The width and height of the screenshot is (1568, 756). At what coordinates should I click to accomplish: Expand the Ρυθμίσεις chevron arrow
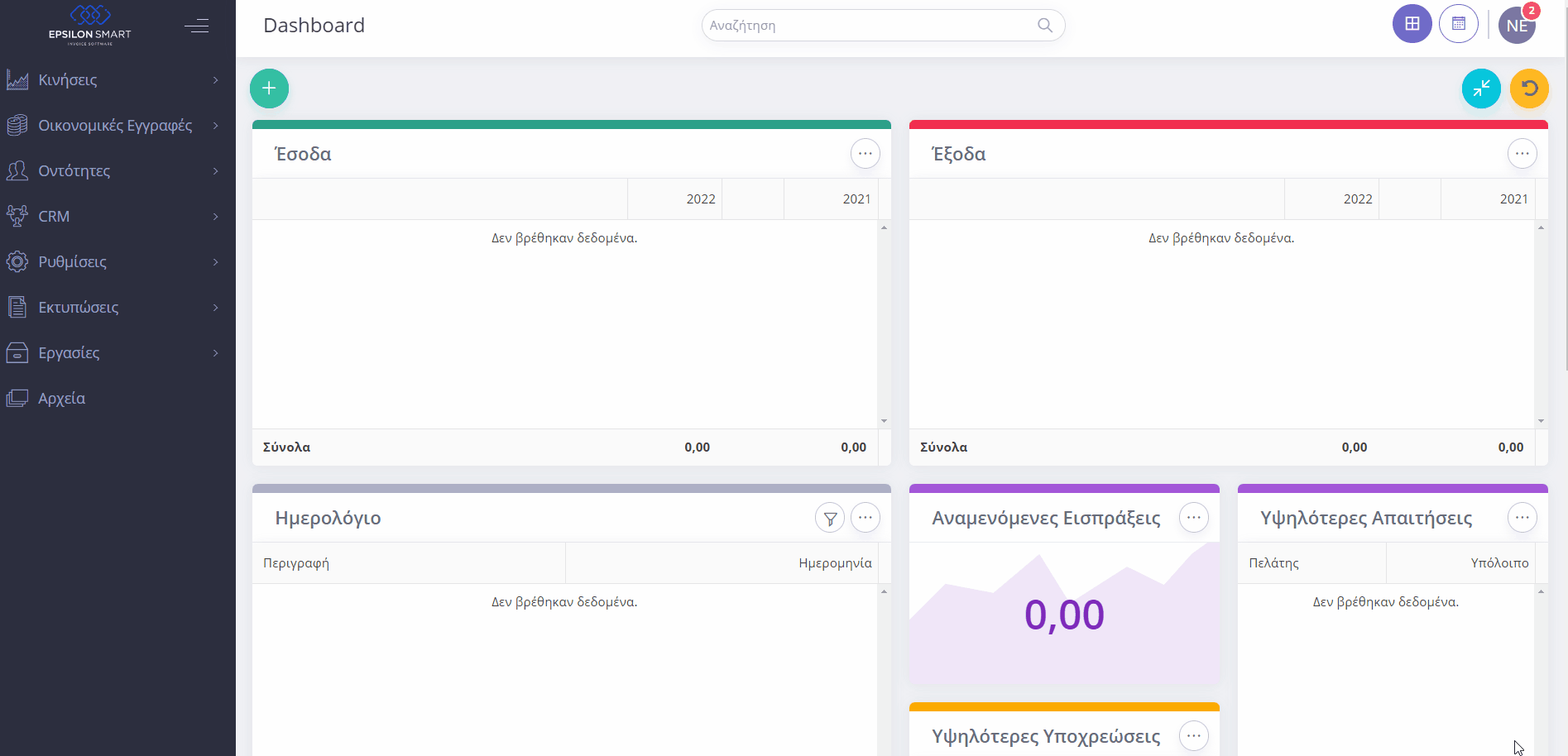(x=216, y=261)
